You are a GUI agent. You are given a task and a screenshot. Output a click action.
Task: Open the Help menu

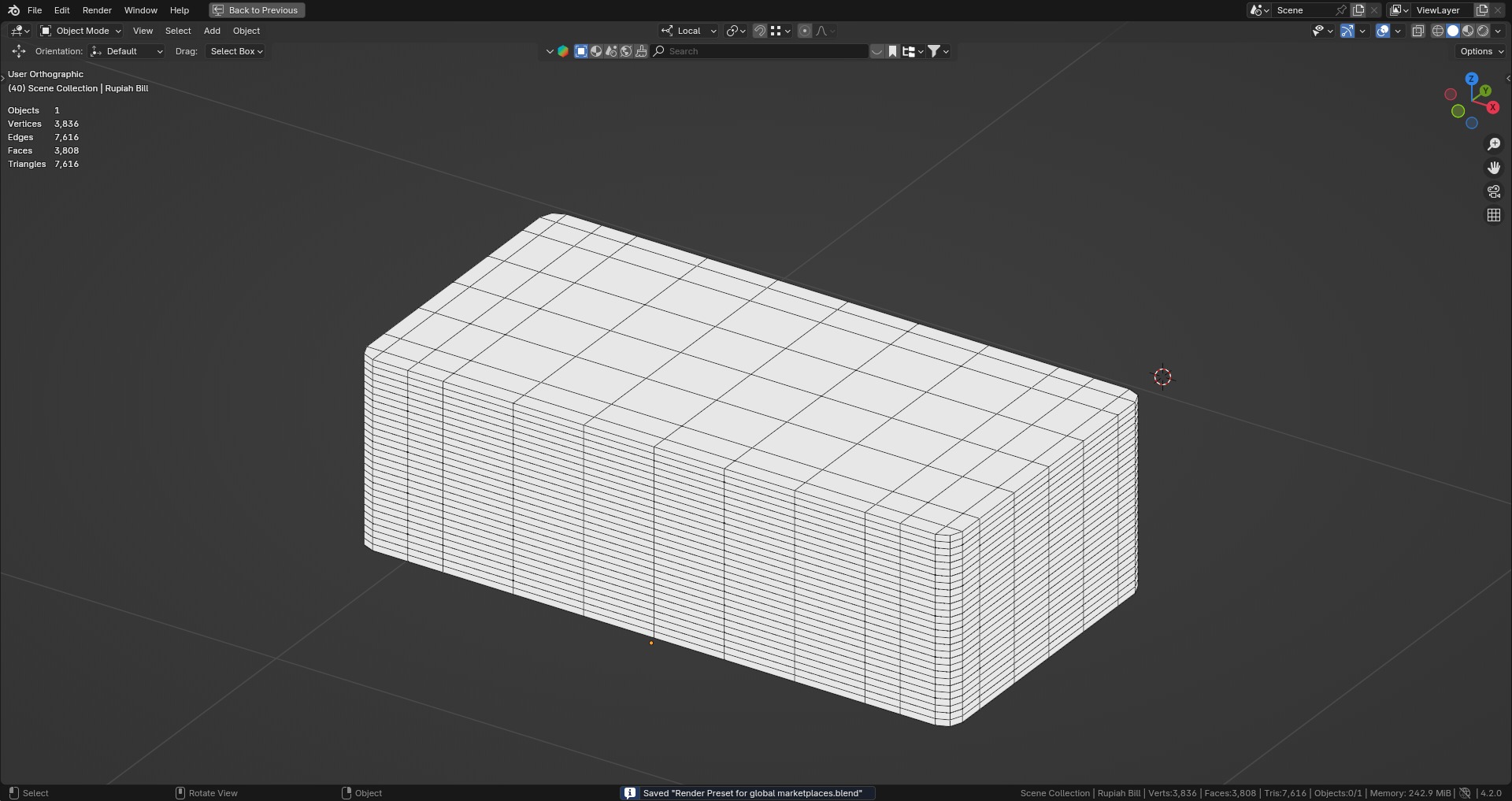pos(180,10)
